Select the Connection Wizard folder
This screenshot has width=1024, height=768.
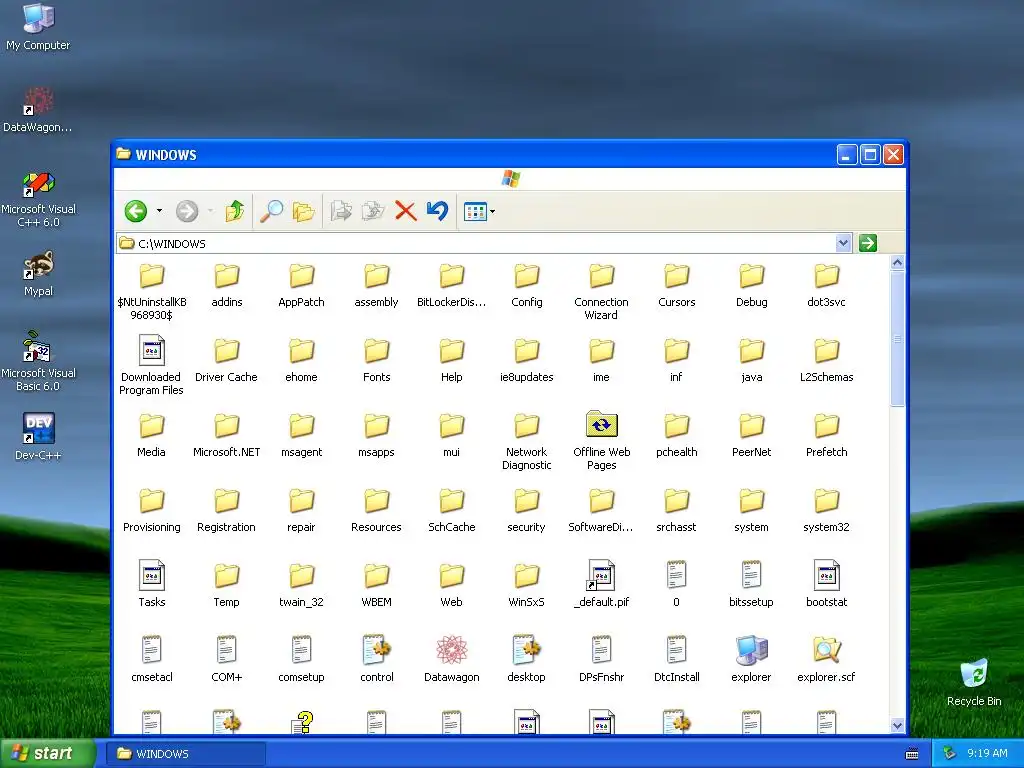click(x=601, y=291)
